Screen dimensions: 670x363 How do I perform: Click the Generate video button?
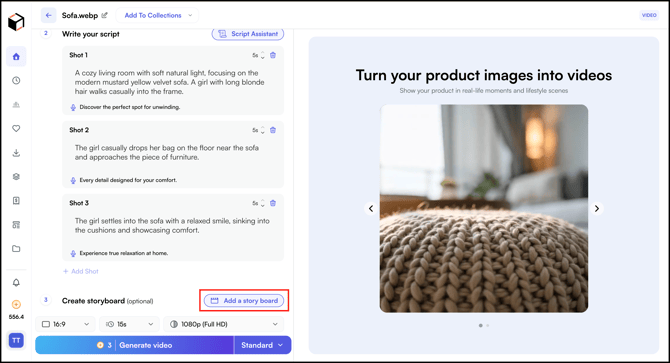(x=135, y=345)
